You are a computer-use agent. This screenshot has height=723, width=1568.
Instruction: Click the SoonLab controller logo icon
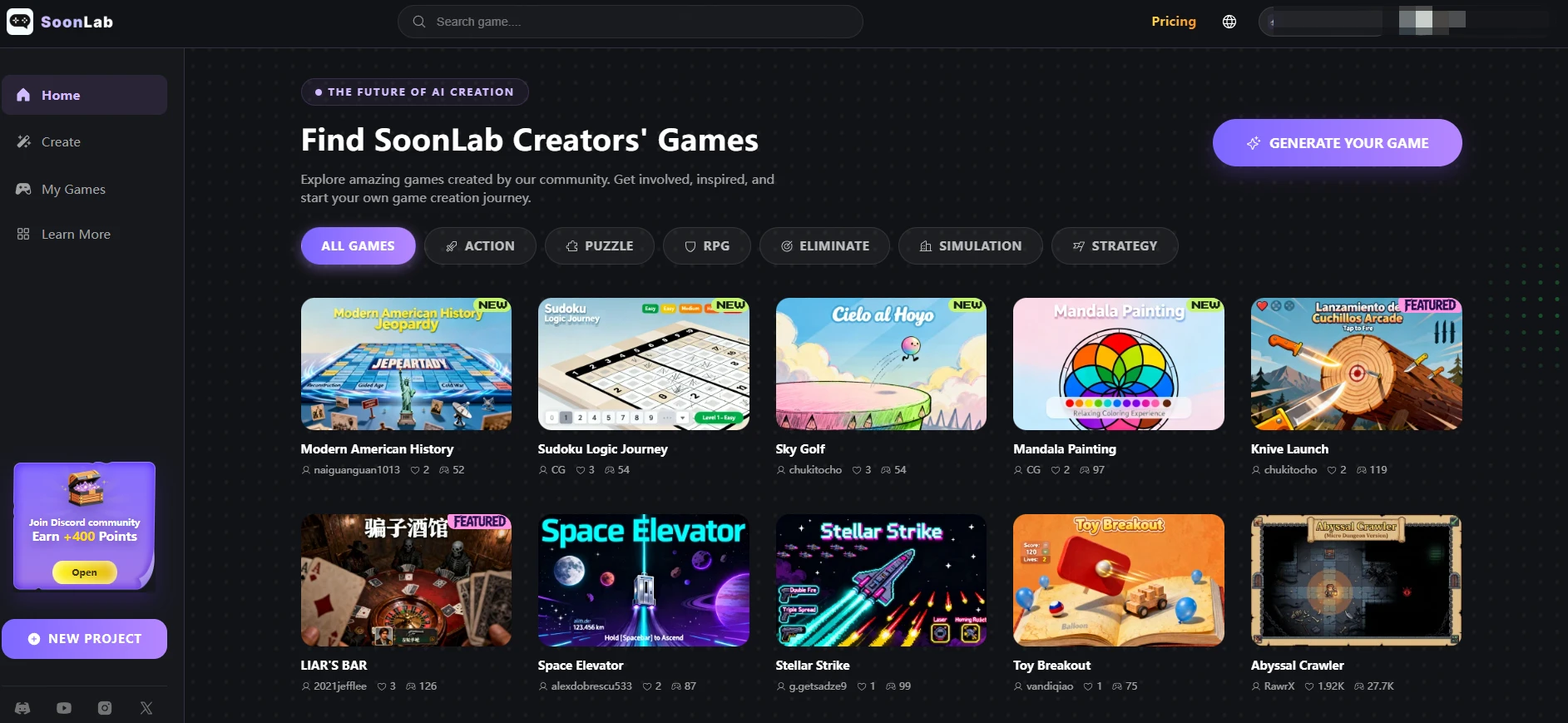pos(20,22)
